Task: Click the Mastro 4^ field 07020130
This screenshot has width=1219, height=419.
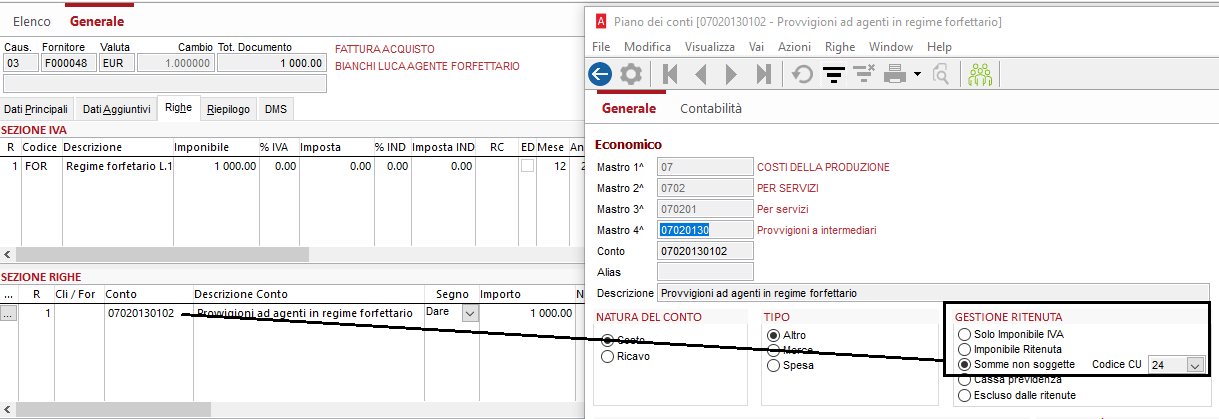Action: pos(705,230)
